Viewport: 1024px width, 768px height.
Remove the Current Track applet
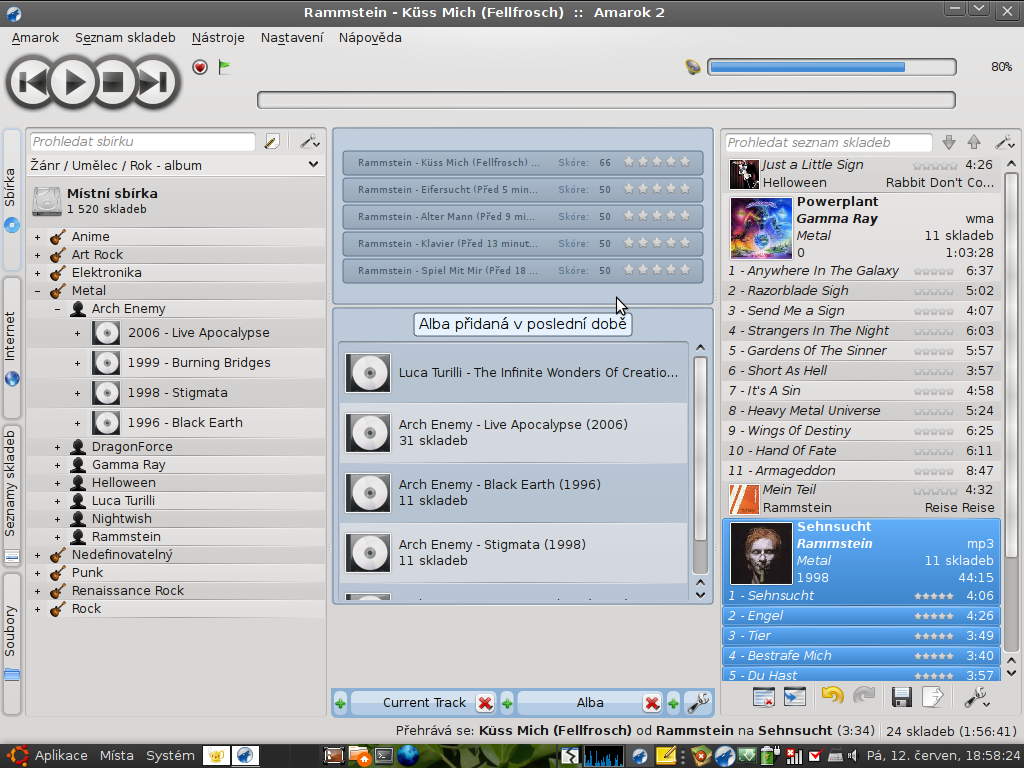[485, 703]
